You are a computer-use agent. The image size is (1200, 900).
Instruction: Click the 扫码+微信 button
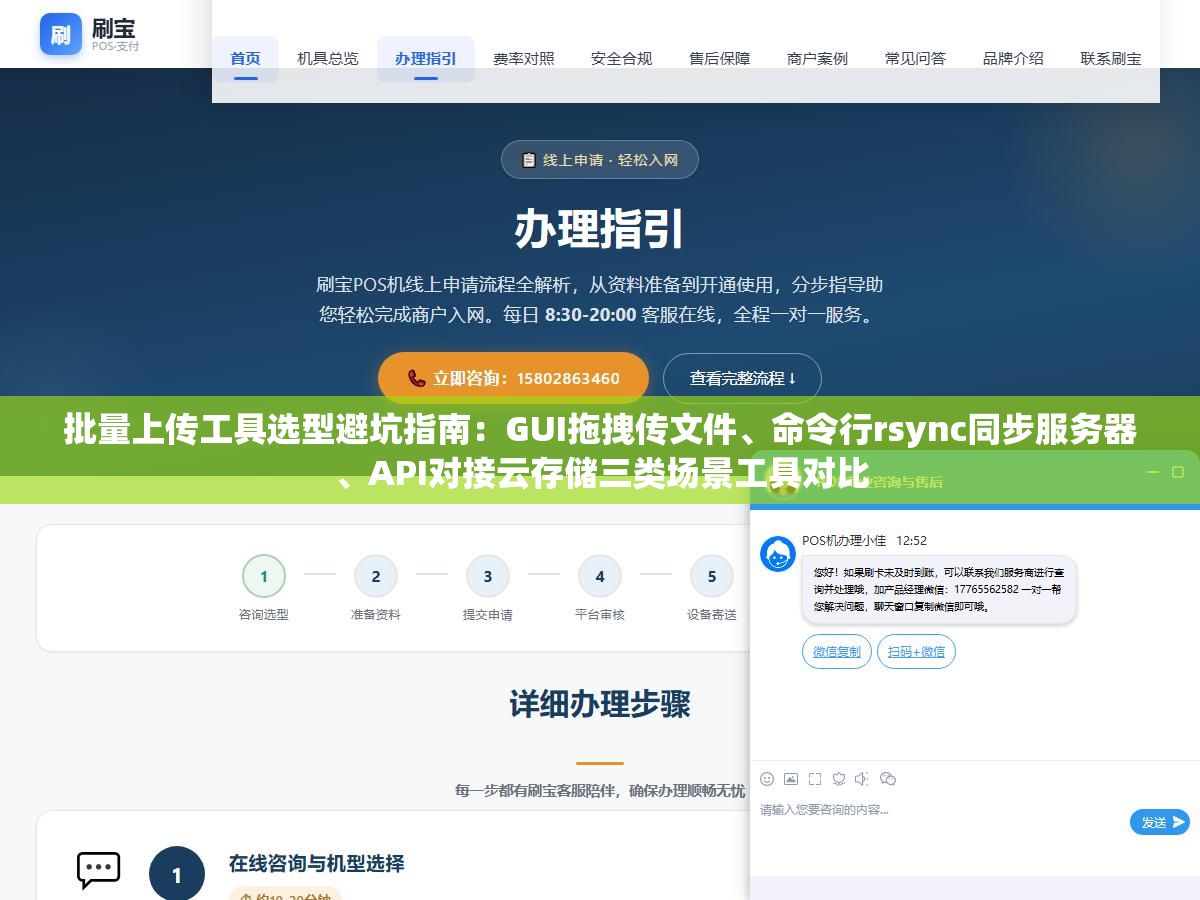click(x=916, y=651)
